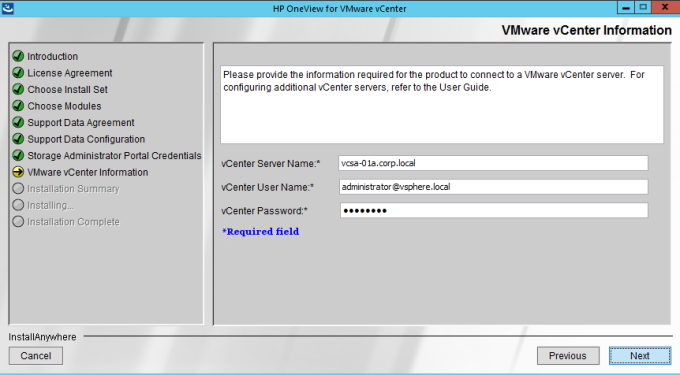
Task: Select 'Support Data Configuration' step label
Action: point(86,139)
